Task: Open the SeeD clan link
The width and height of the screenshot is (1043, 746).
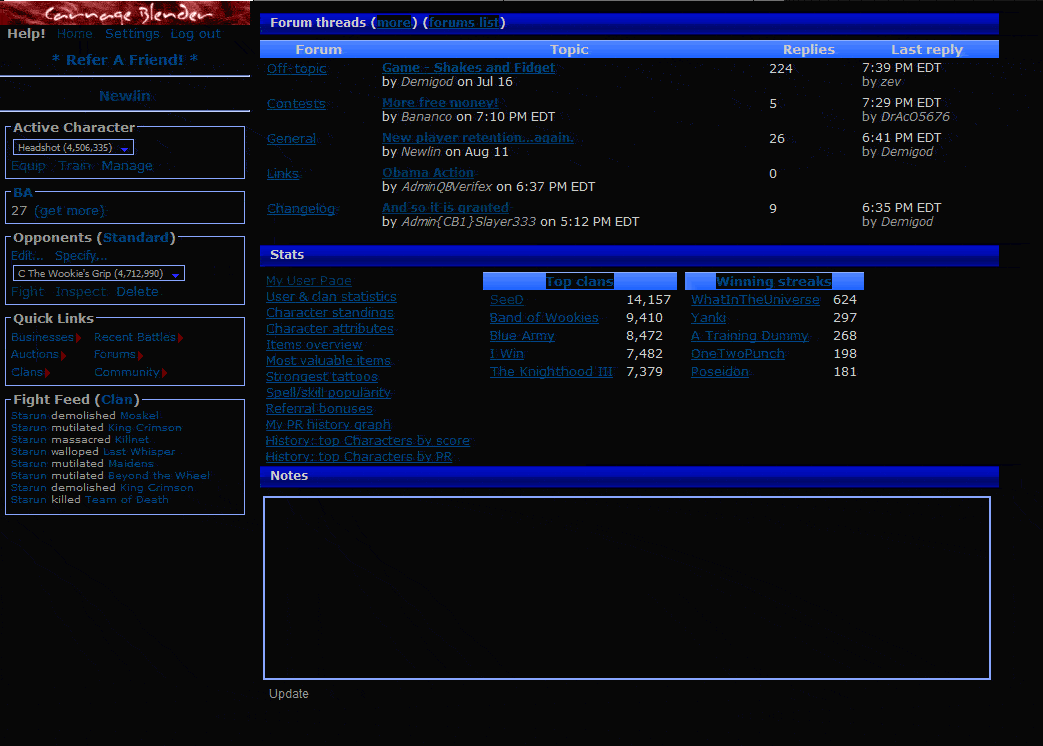Action: pos(507,300)
